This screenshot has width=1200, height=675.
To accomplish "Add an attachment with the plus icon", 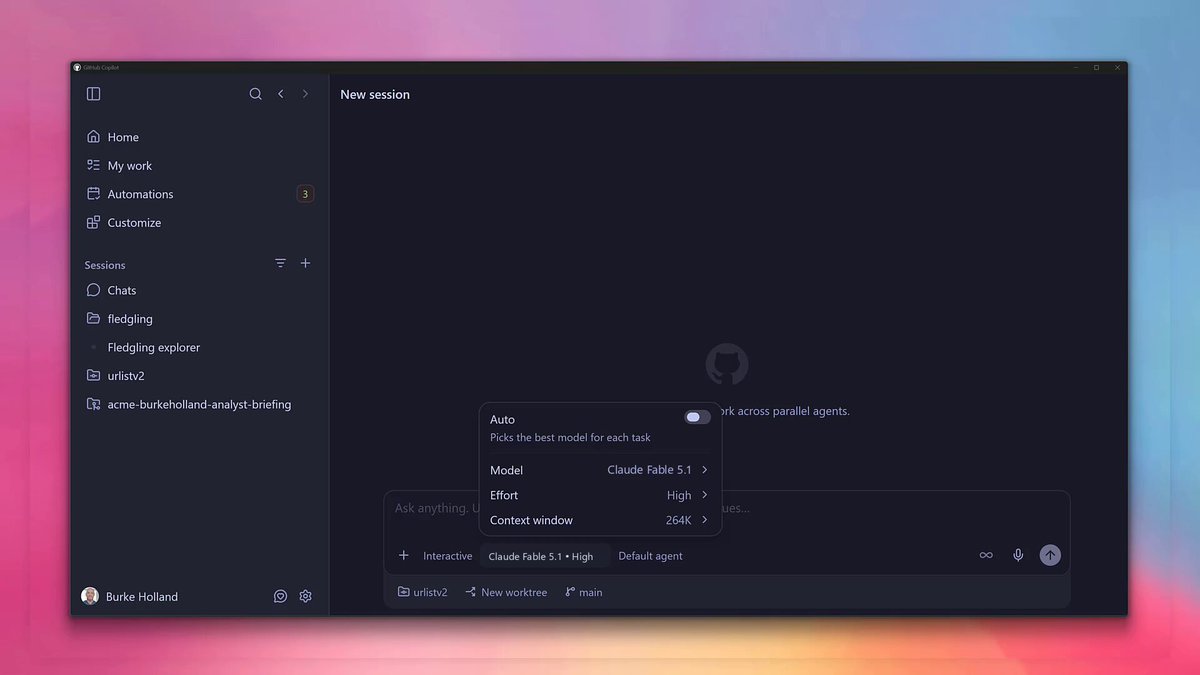I will click(x=404, y=555).
